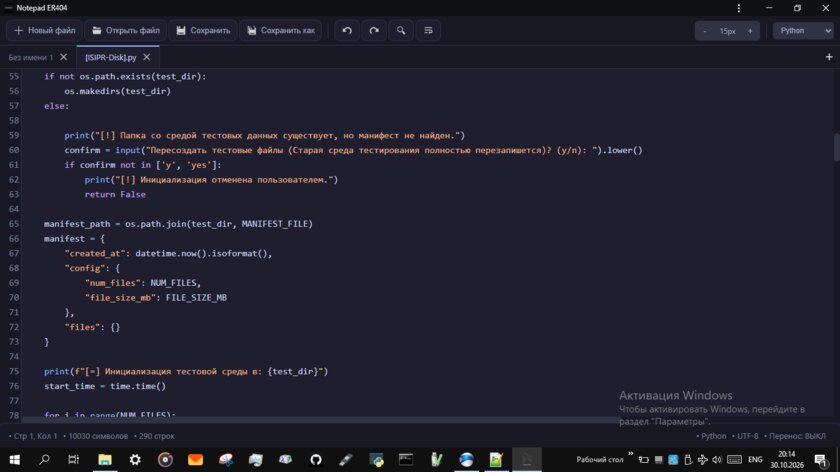Open the Python icon in taskbar
The height and width of the screenshot is (472, 840).
(x=376, y=460)
